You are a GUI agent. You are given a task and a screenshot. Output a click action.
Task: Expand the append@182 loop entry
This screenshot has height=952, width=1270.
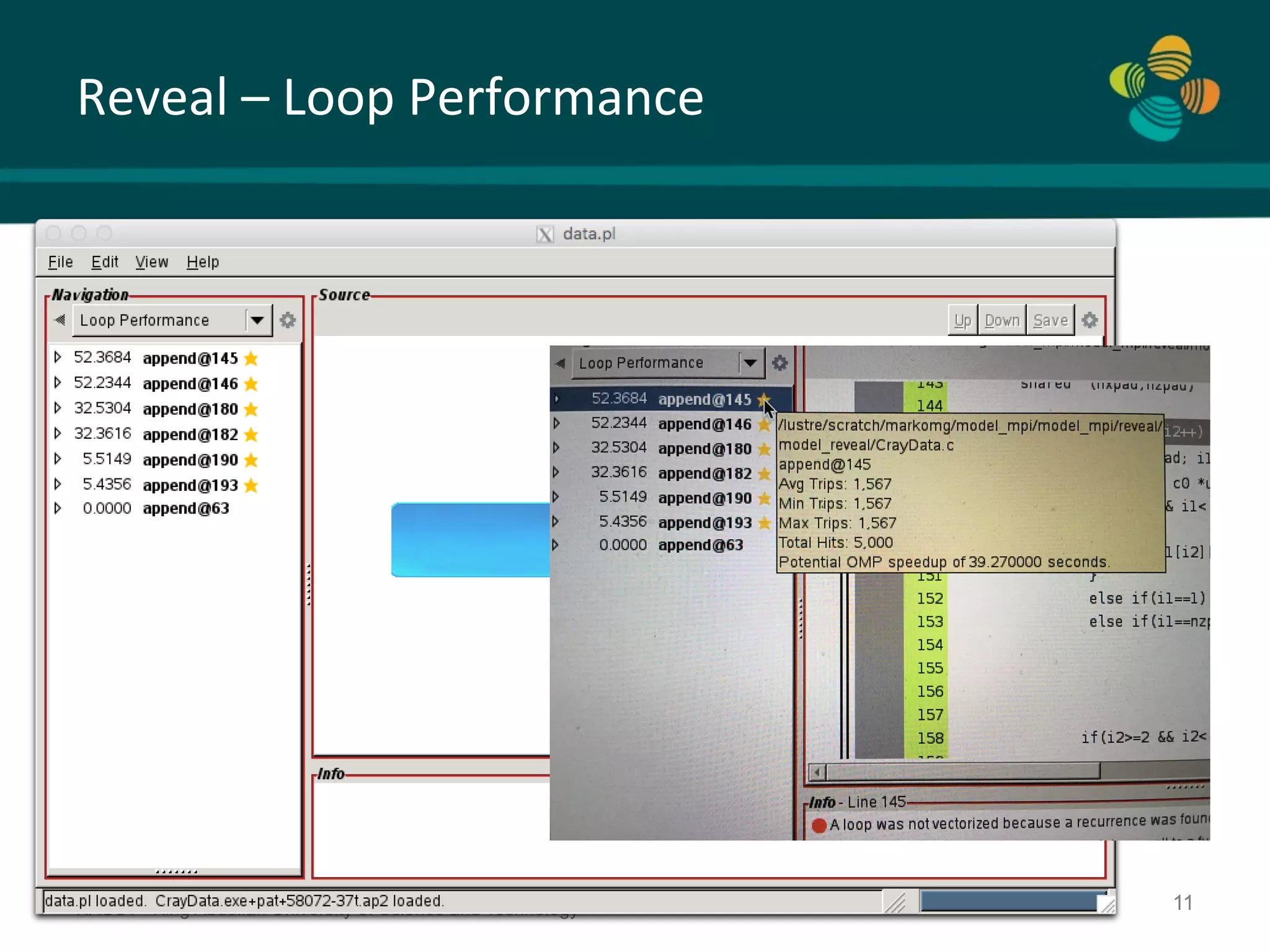tap(58, 434)
